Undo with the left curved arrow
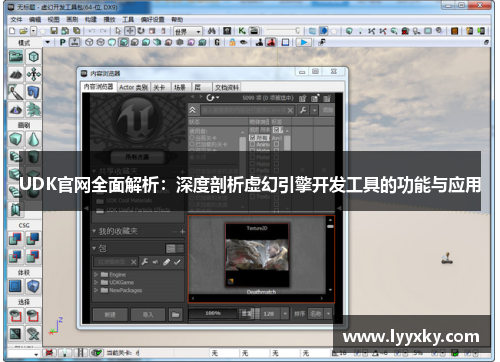The width and height of the screenshot is (500, 362). tap(92, 31)
